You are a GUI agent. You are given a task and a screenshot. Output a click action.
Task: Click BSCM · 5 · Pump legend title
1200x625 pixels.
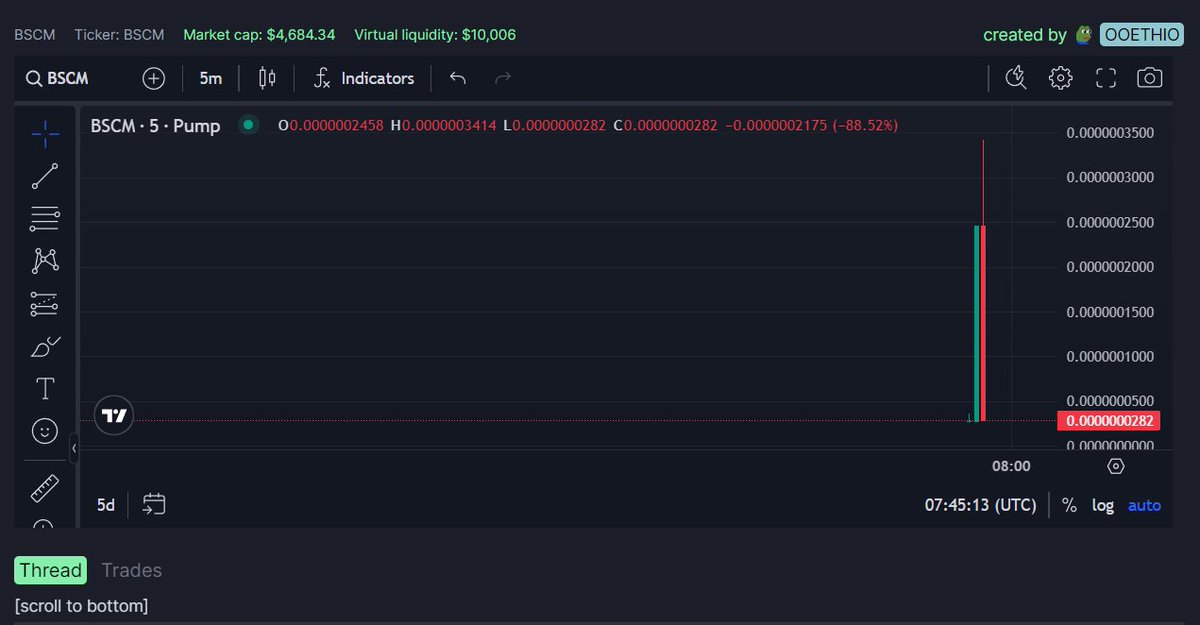click(x=155, y=126)
